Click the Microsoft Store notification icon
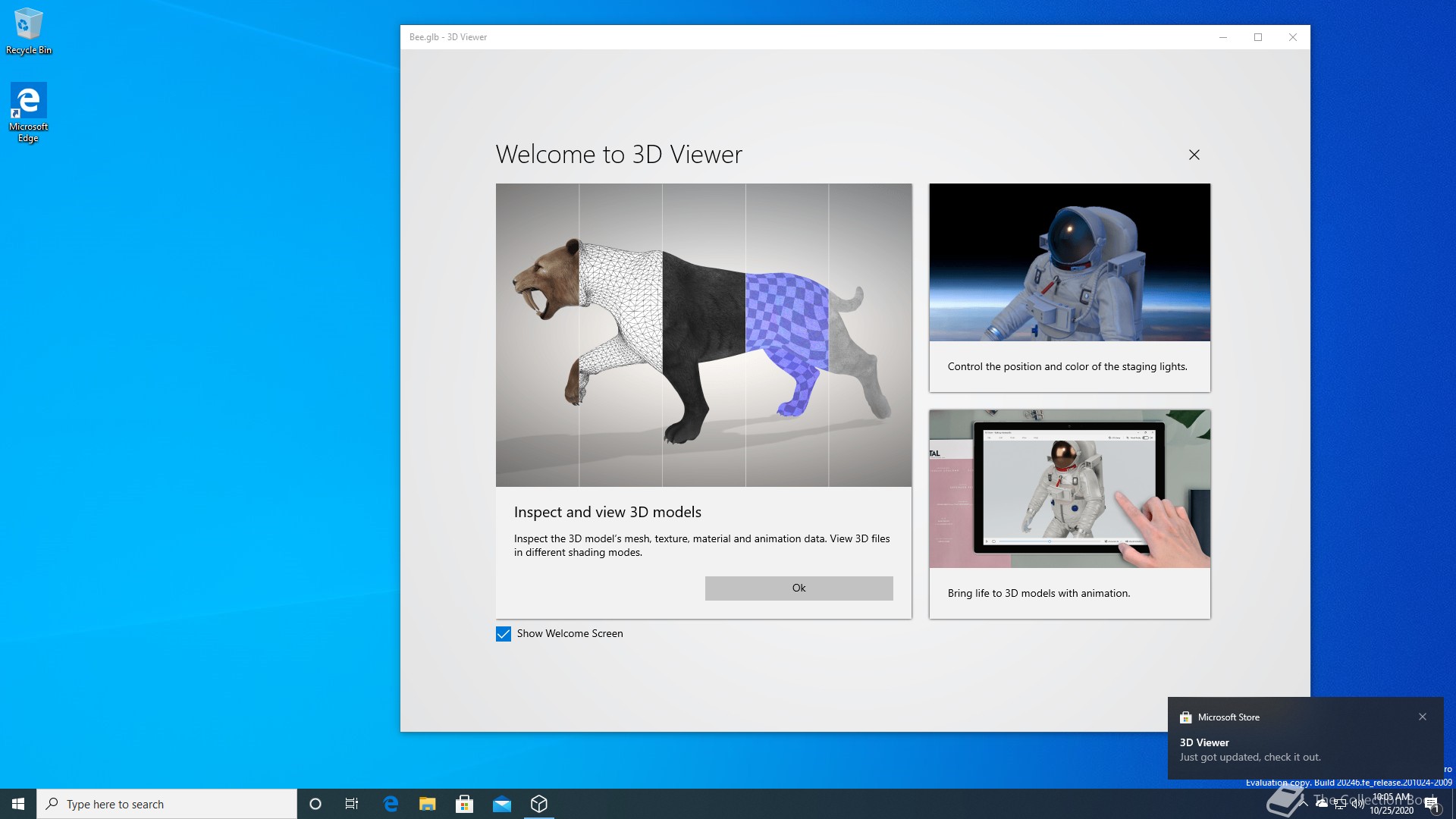 click(1186, 717)
